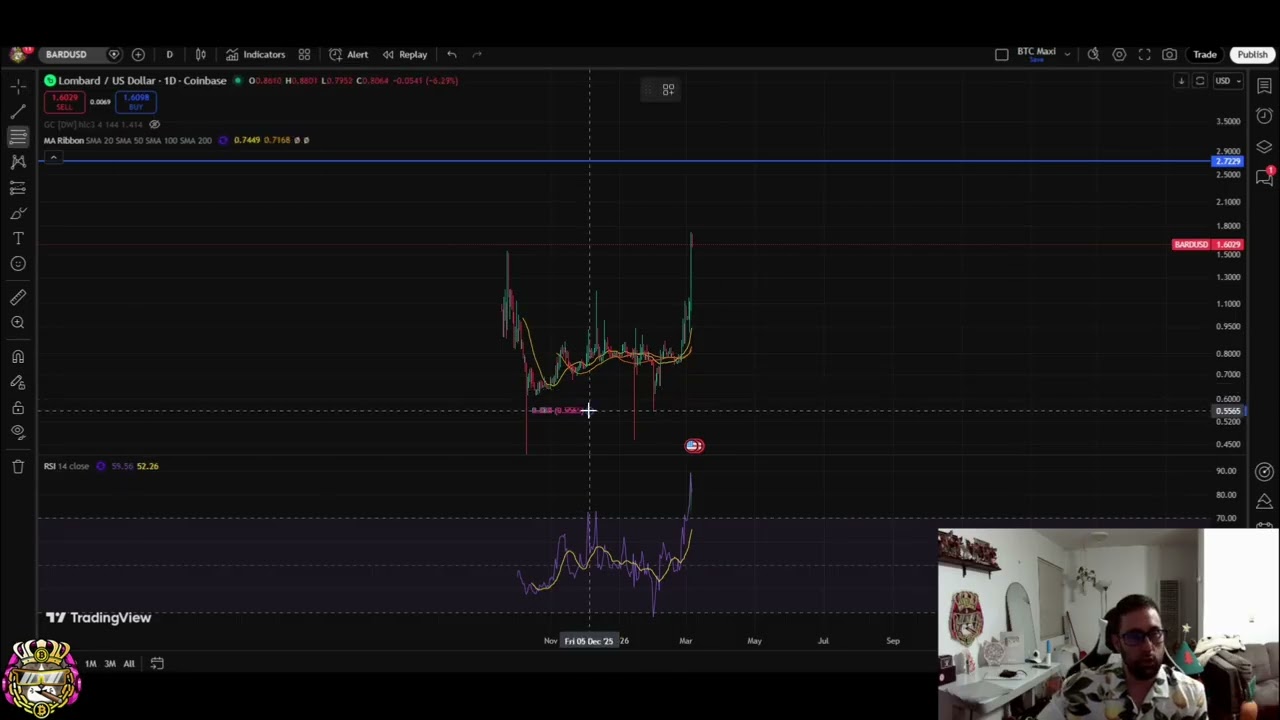Open the quick search icon
Viewport: 1280px width, 720px height.
1094,55
